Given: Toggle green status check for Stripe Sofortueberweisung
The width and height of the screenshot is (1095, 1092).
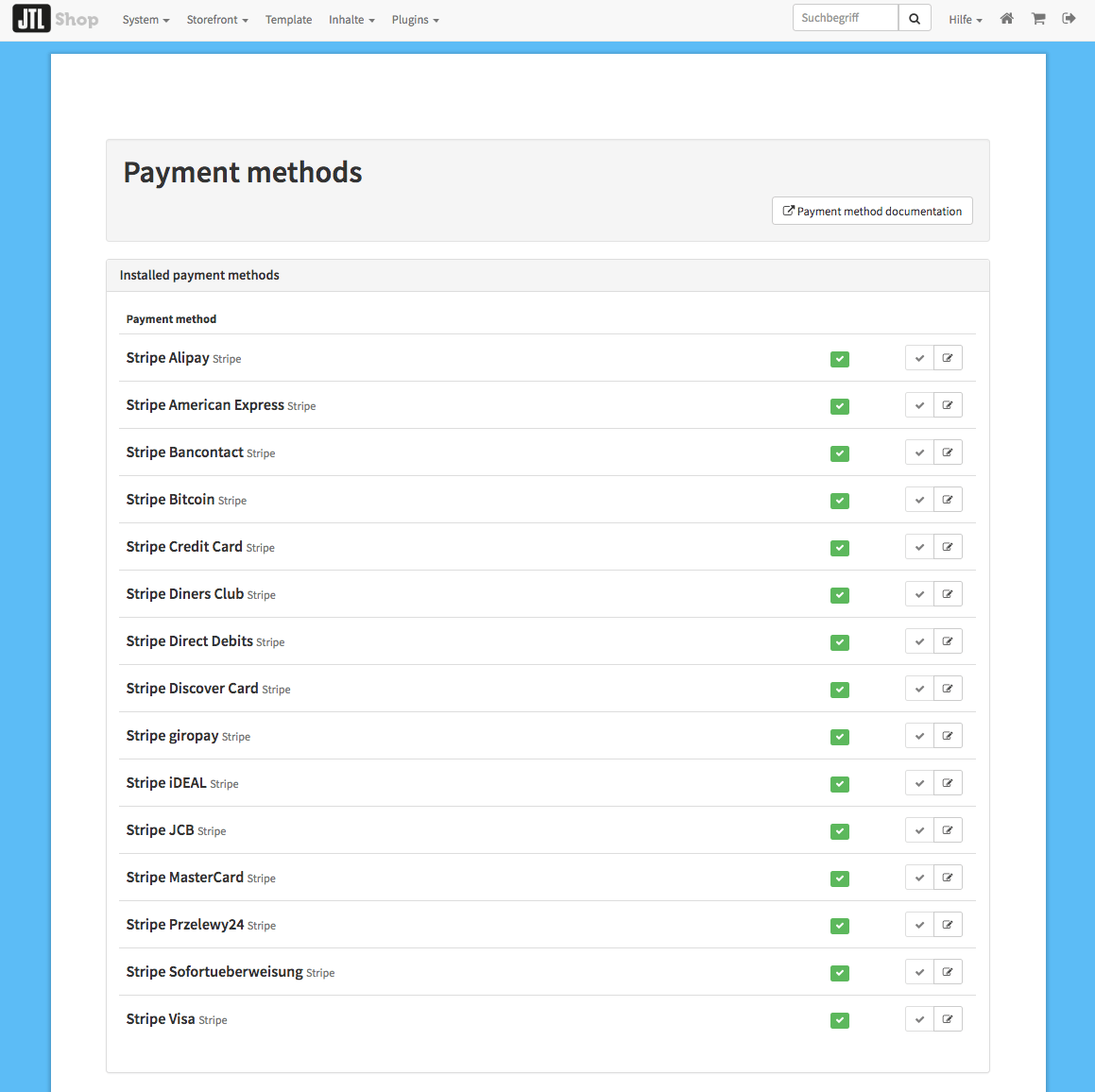Looking at the screenshot, I should pos(839,973).
